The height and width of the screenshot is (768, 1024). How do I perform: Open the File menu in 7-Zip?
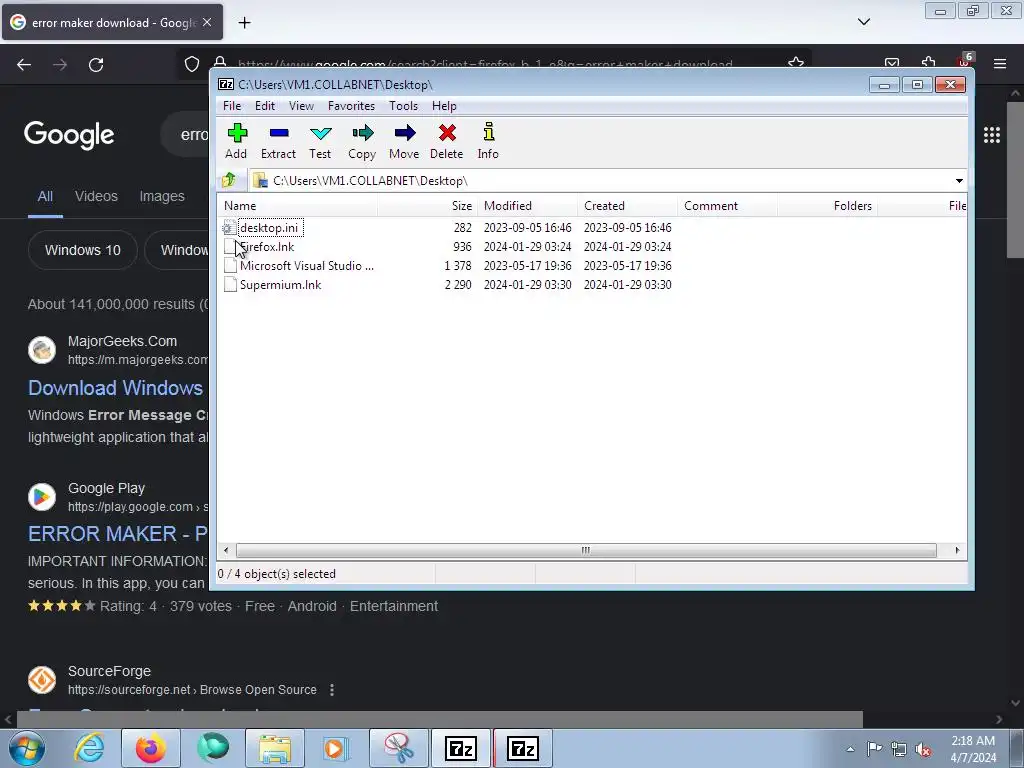point(232,106)
